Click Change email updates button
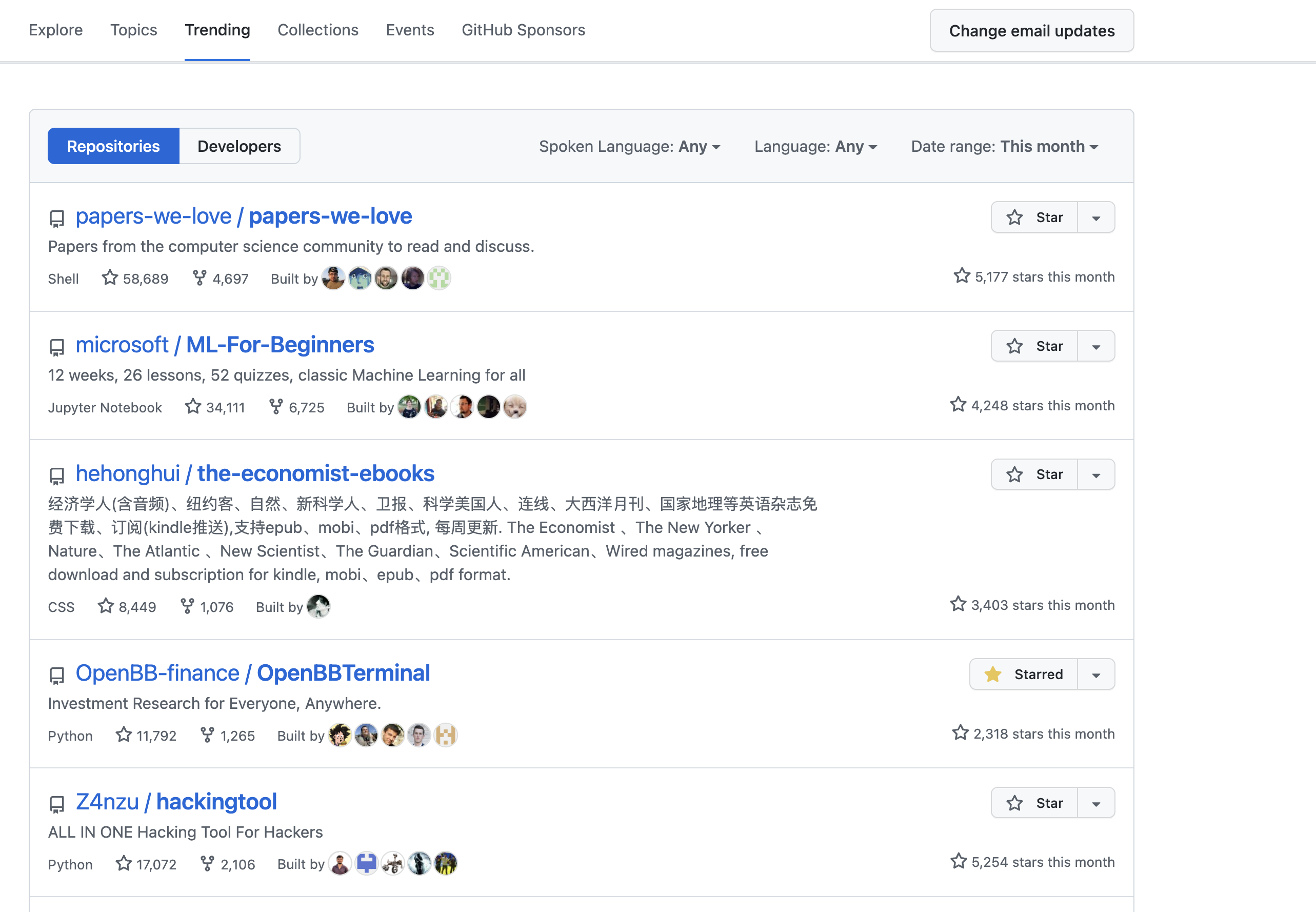Screen dimensions: 1316x912 [x=1031, y=31]
